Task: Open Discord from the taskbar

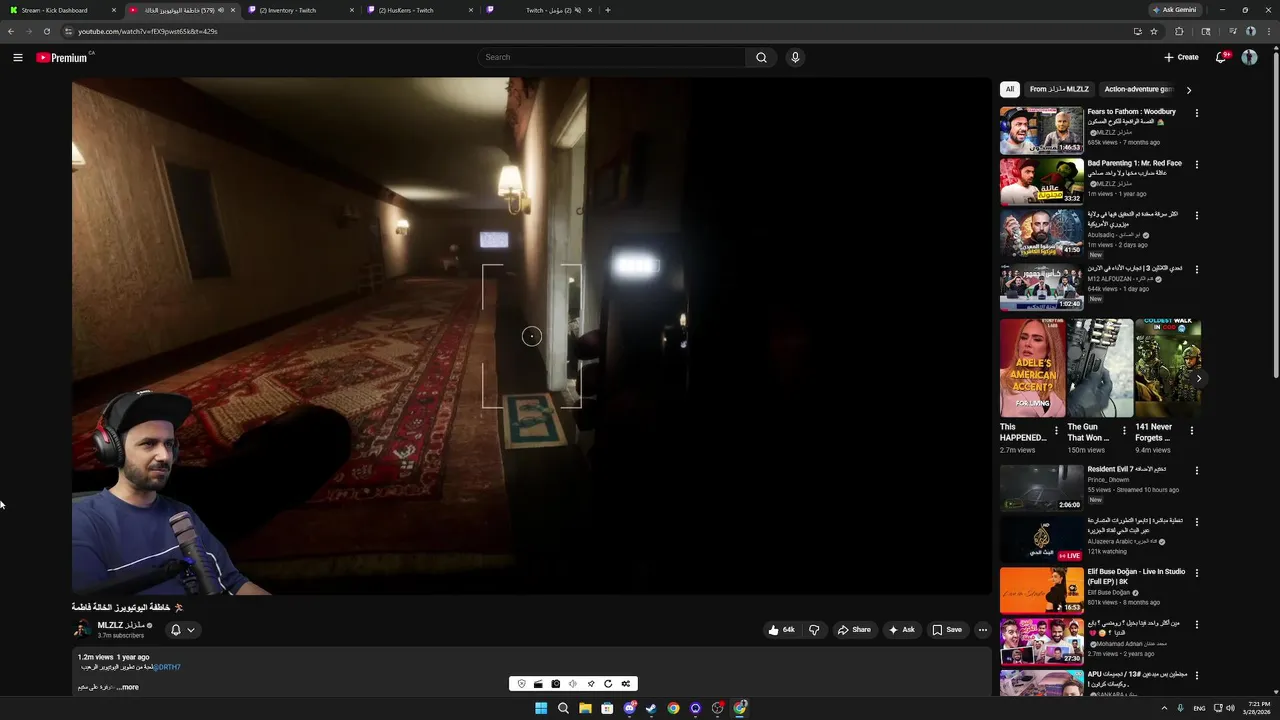Action: coord(629,708)
